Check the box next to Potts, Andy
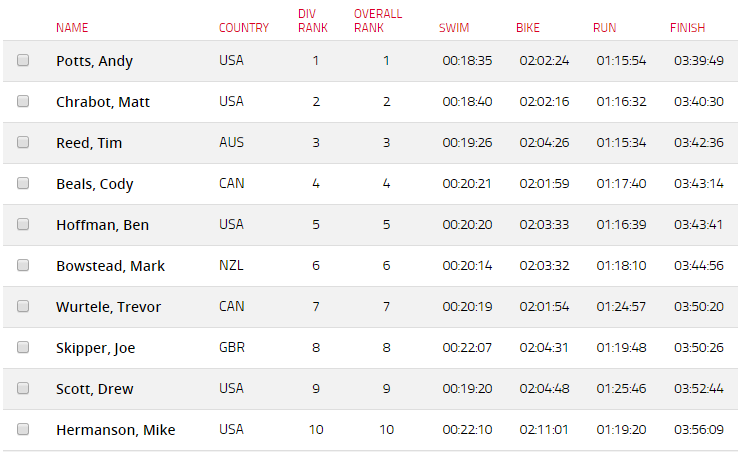Image resolution: width=741 pixels, height=452 pixels. coord(23,60)
